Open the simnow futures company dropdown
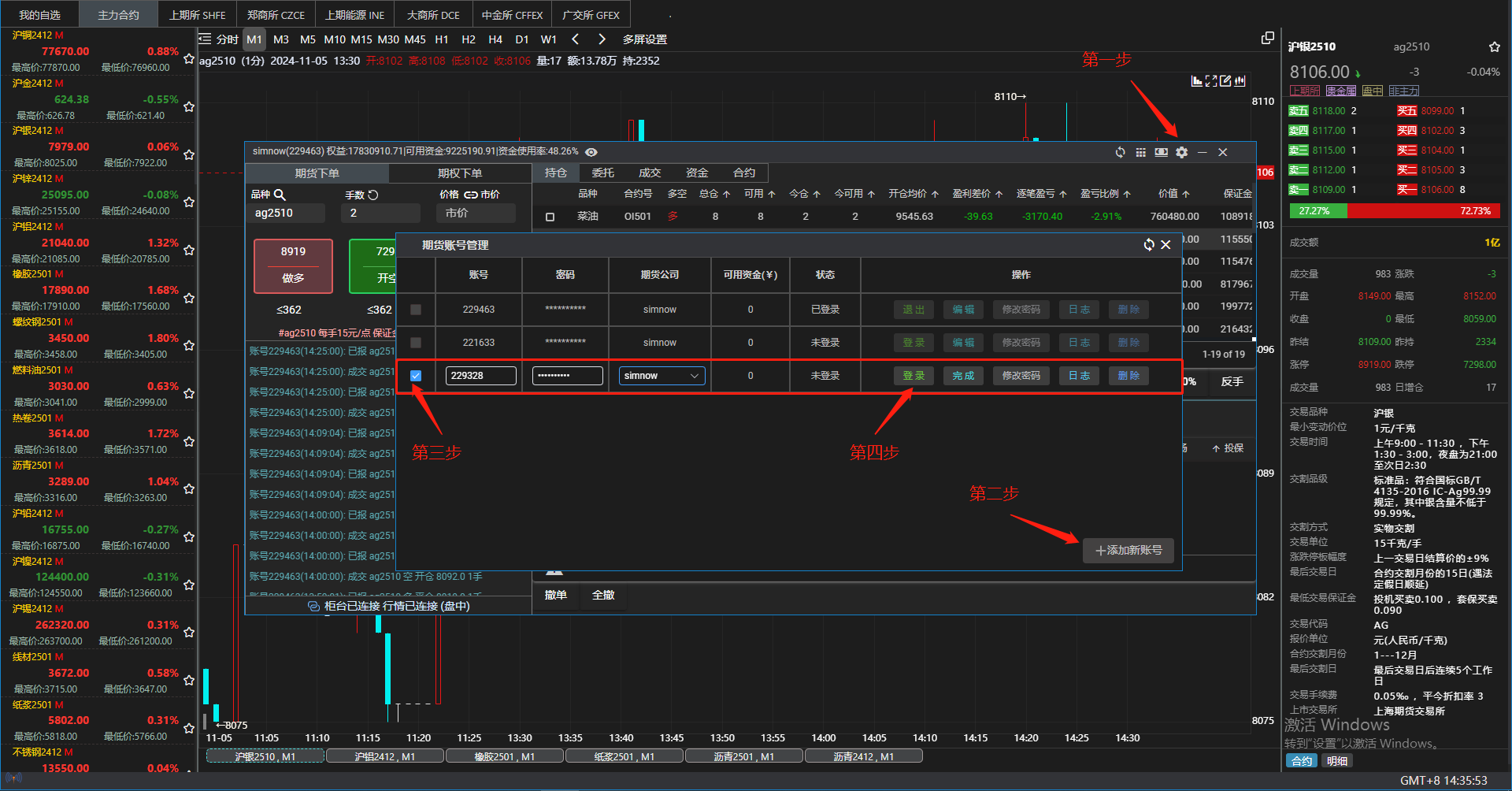Screen dimensions: 1512x791 661,376
